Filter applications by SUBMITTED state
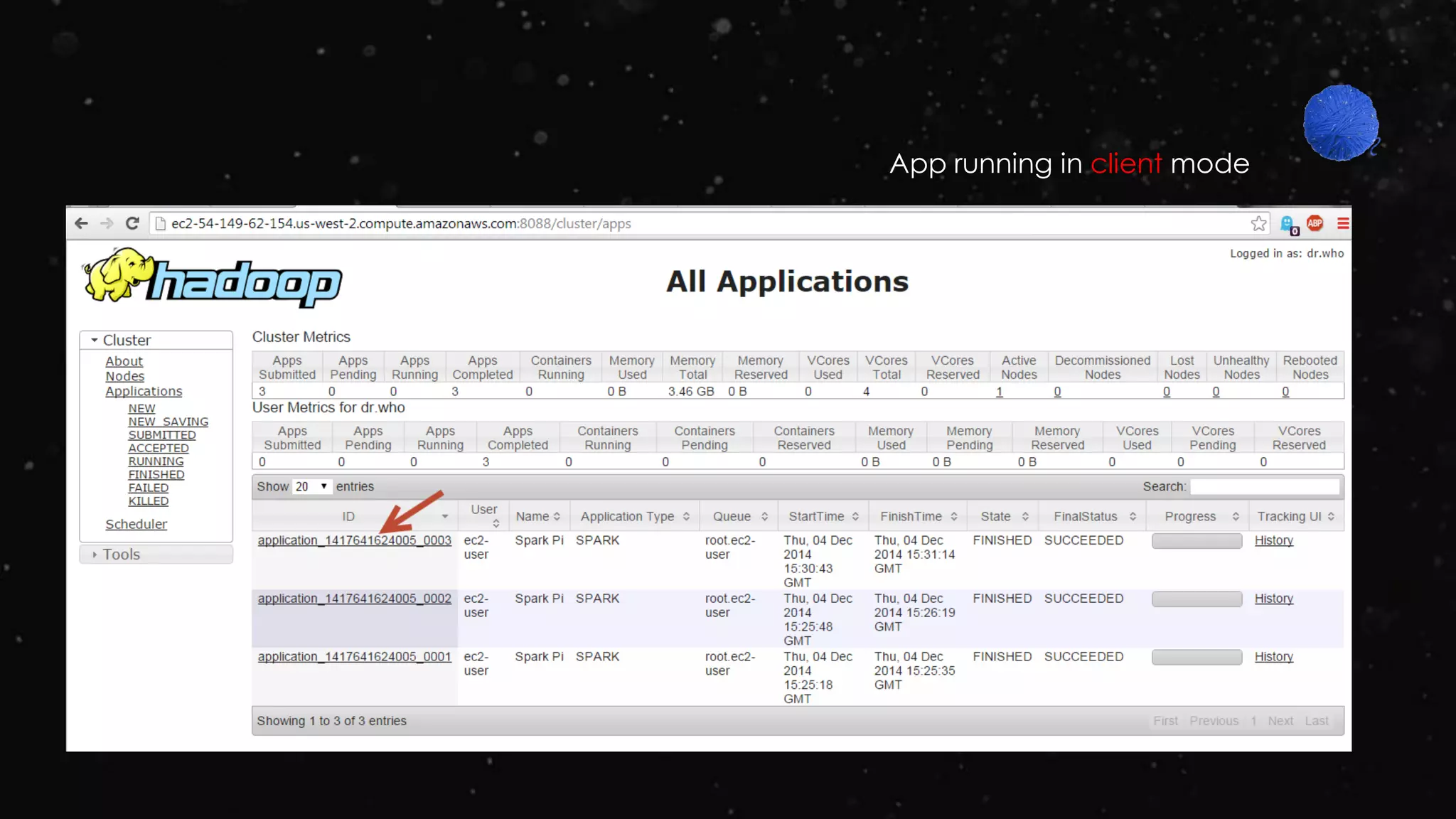 coord(161,435)
